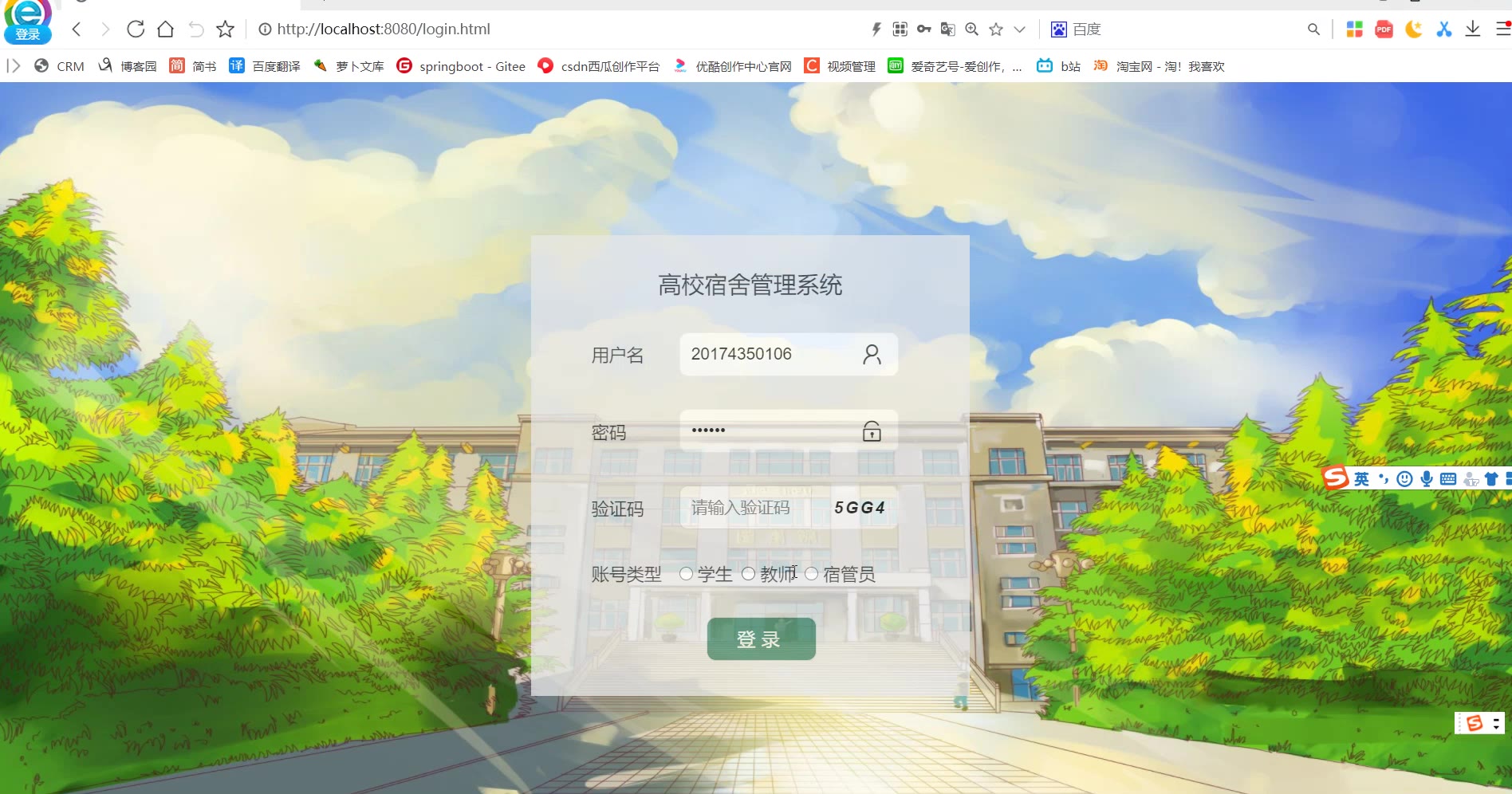Click the Sogou voice input microphone
The height and width of the screenshot is (794, 1512).
point(1427,479)
